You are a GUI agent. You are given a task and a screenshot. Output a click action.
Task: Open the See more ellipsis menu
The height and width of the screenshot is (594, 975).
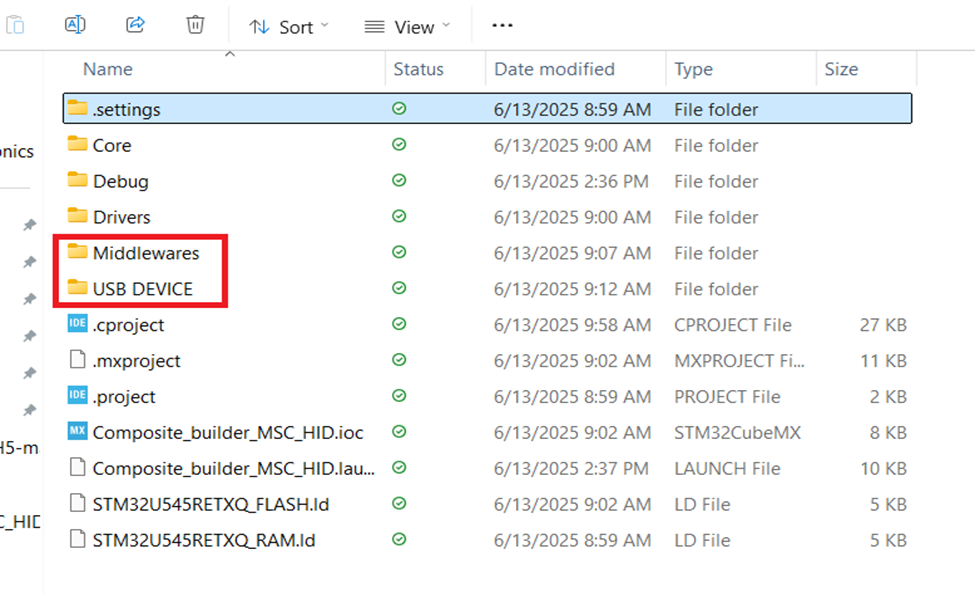pos(502,26)
